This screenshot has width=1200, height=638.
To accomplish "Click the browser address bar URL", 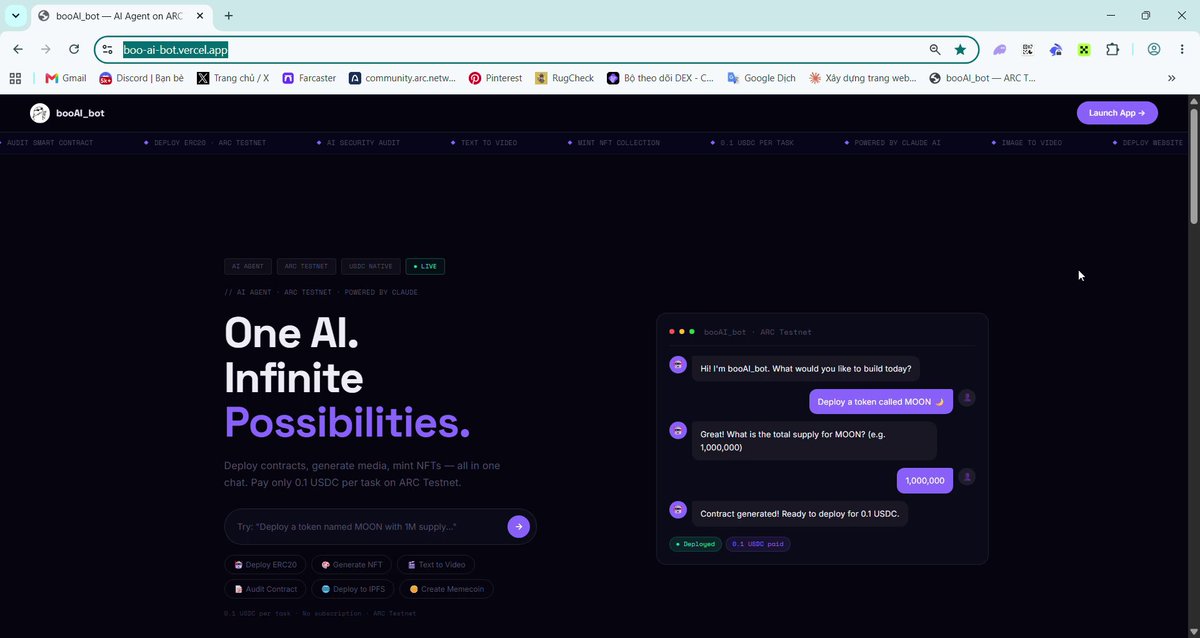I will [177, 49].
